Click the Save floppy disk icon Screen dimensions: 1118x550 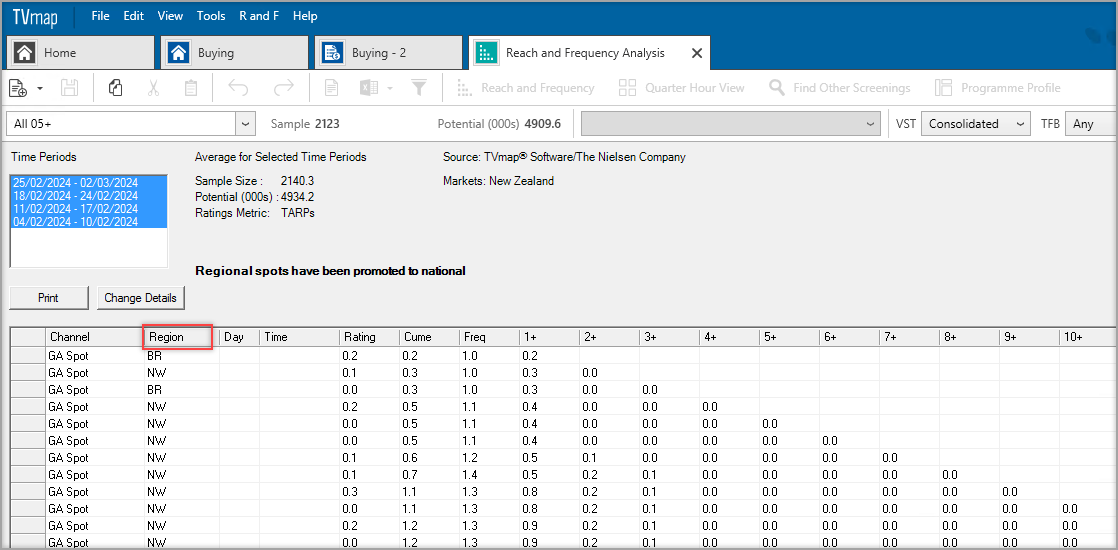[69, 88]
